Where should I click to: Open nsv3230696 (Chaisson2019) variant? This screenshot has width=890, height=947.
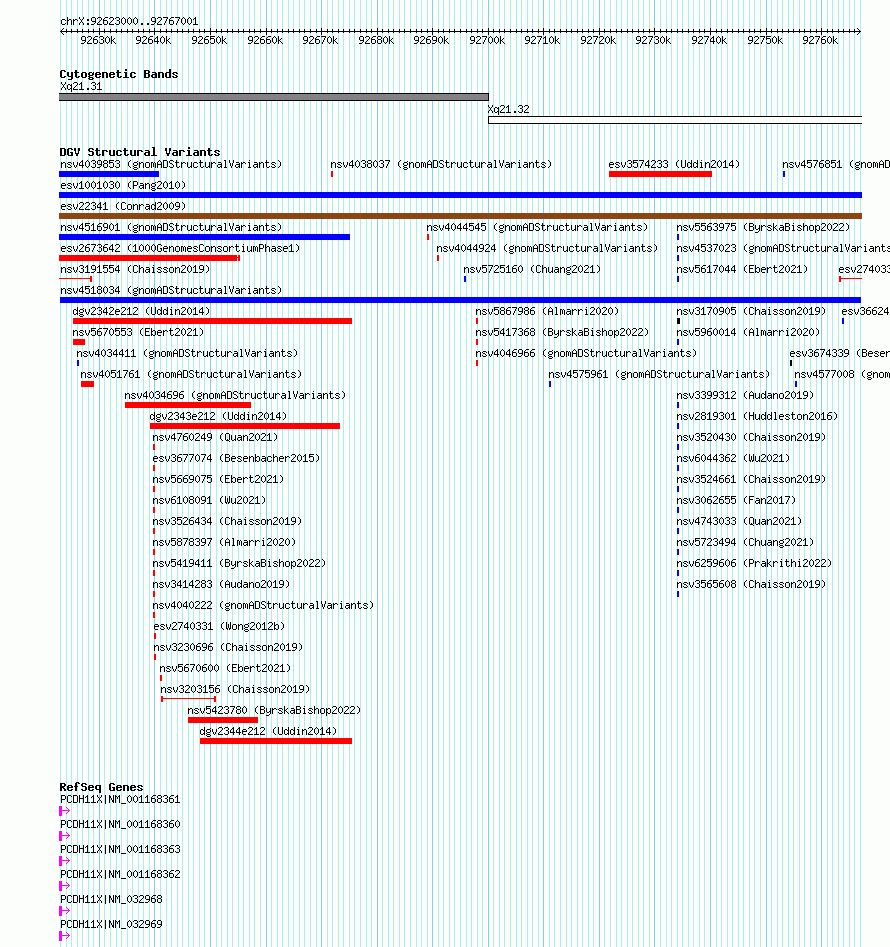point(228,647)
